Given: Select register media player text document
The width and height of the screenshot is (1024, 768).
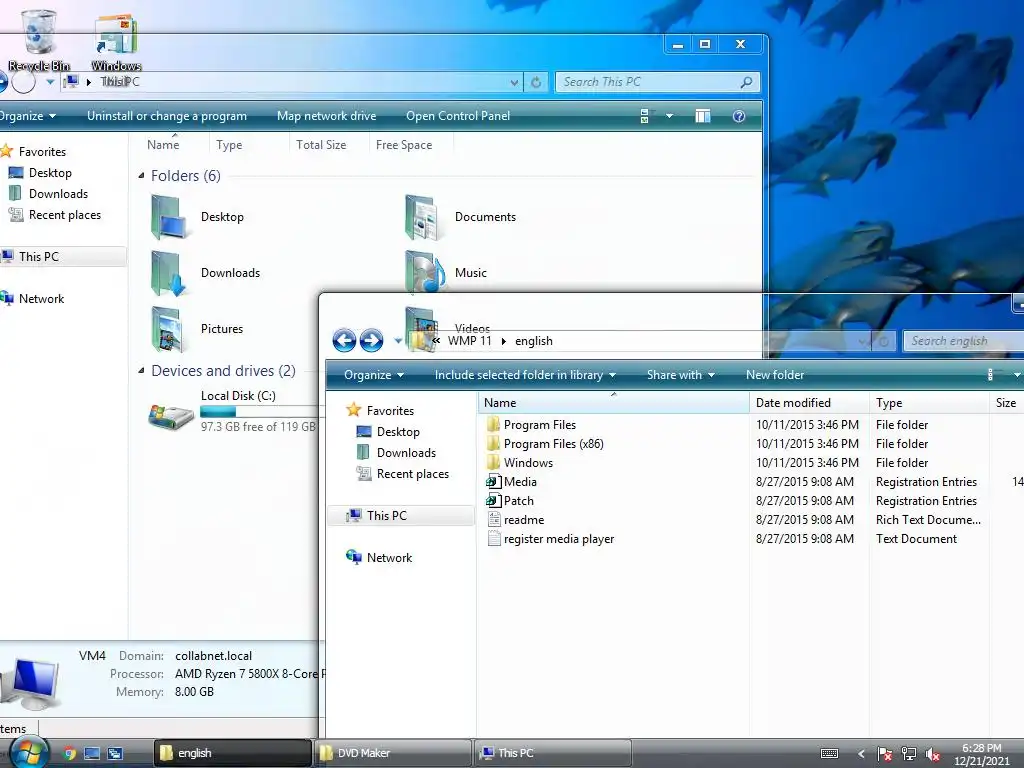Looking at the screenshot, I should pos(551,539).
